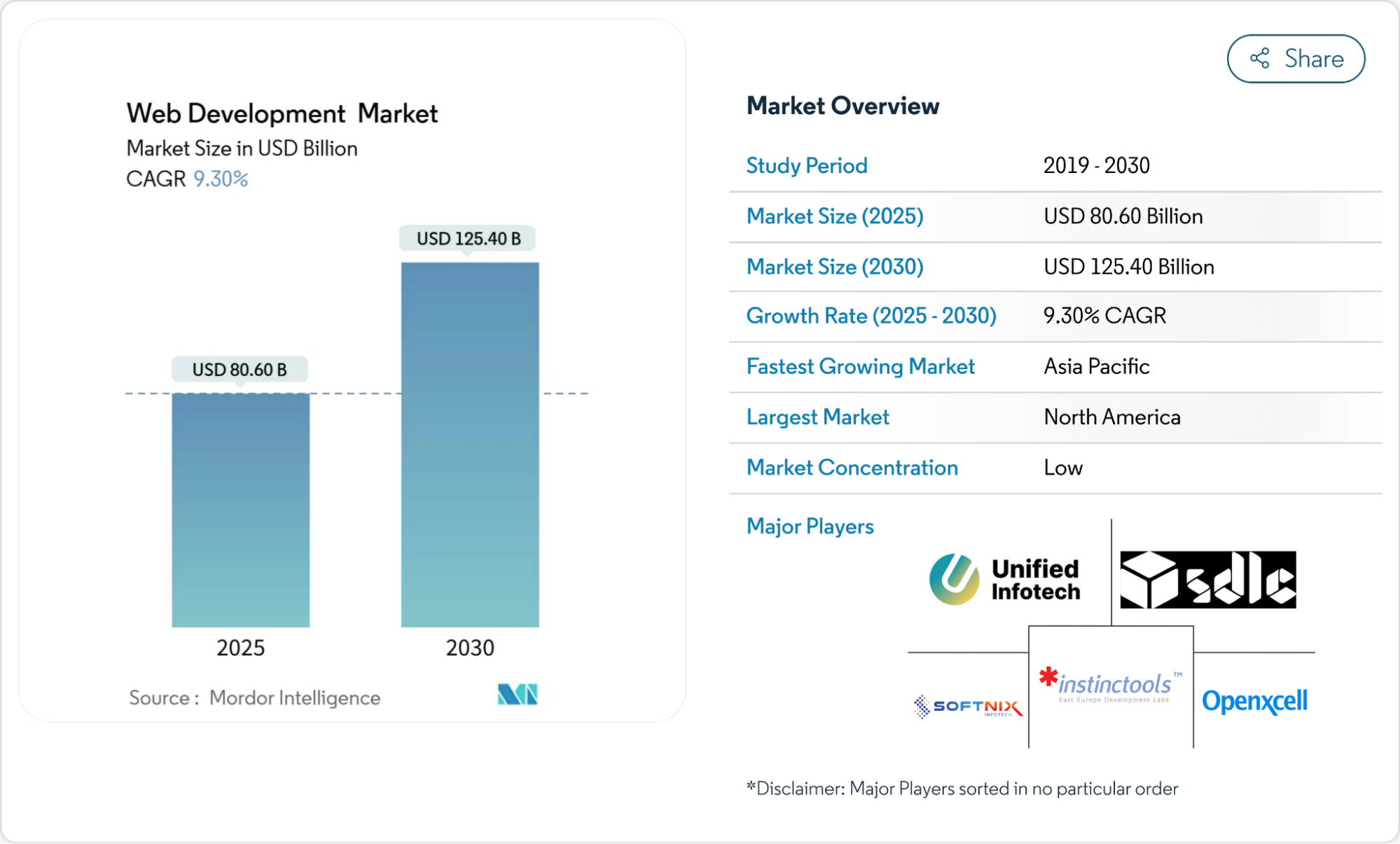Click the Market Overview heading

click(843, 106)
